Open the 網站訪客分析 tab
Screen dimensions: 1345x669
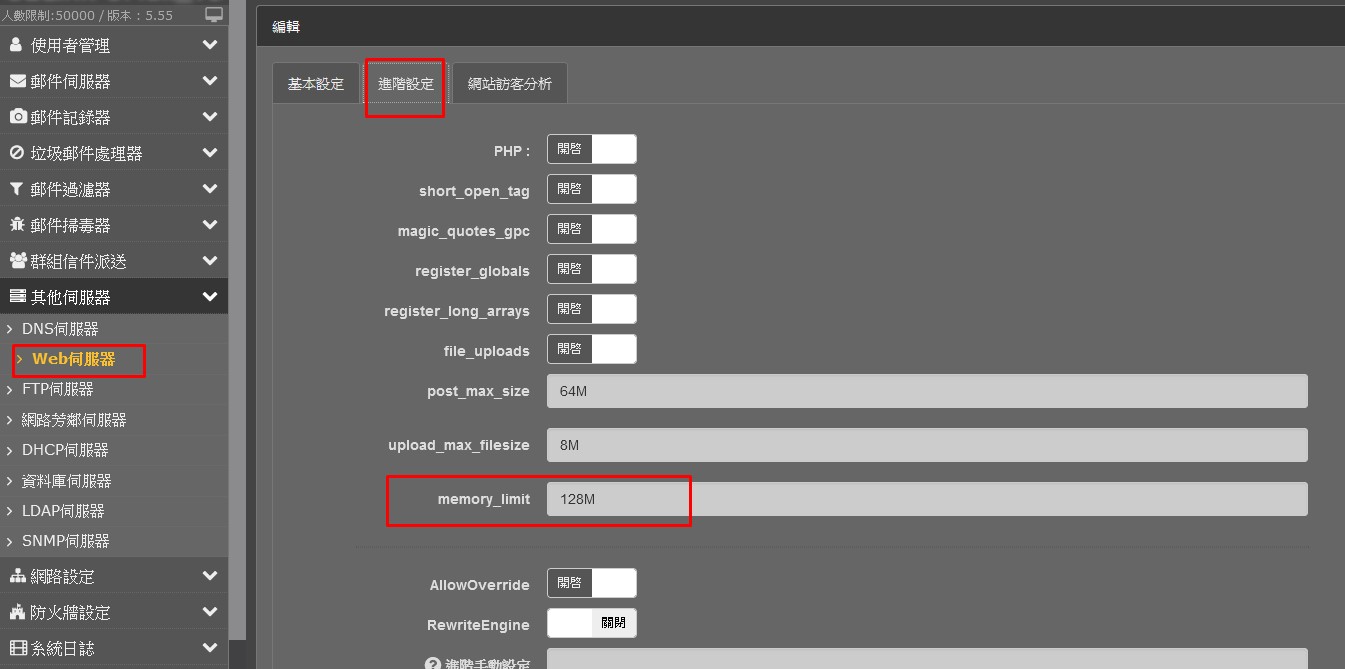(509, 84)
